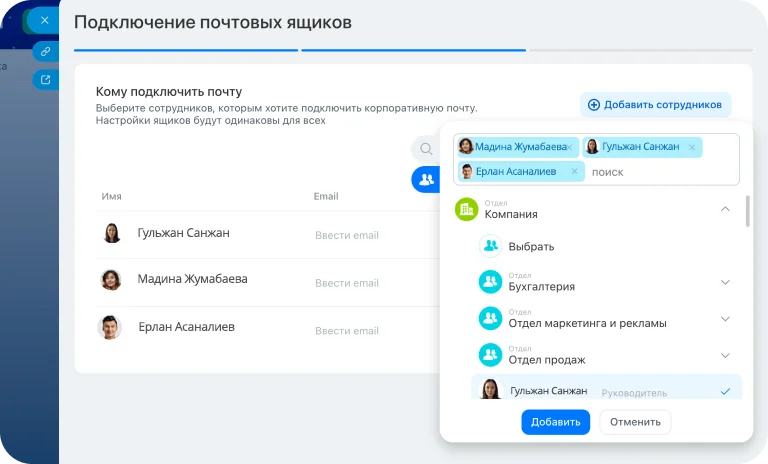Click the Ерлан Асаналиев selected tag
The image size is (768, 464).
pos(521,171)
